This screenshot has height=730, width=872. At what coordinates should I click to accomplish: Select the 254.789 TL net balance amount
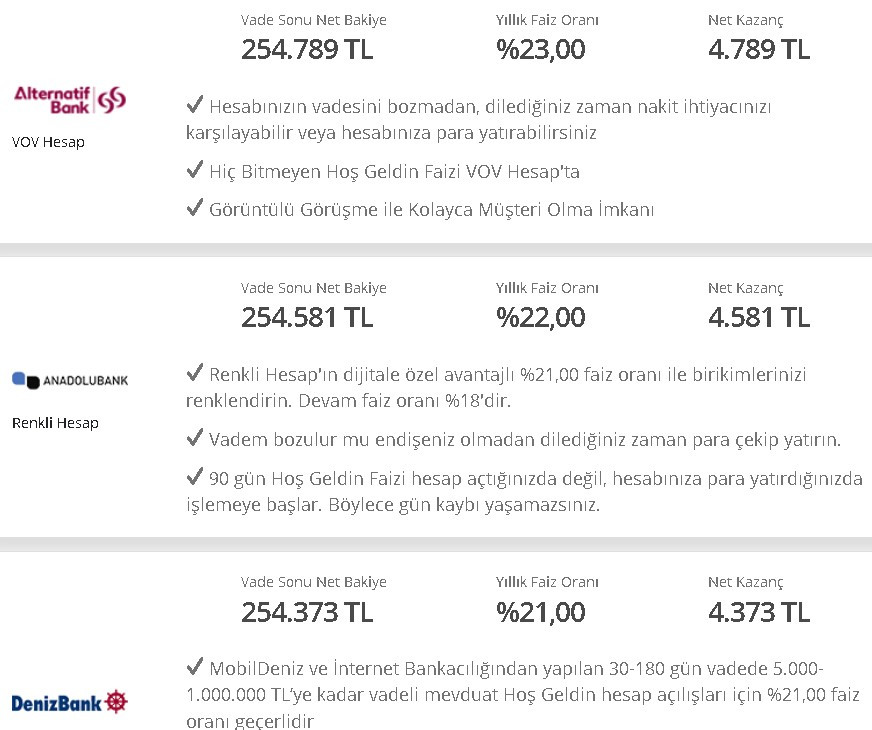coord(307,49)
